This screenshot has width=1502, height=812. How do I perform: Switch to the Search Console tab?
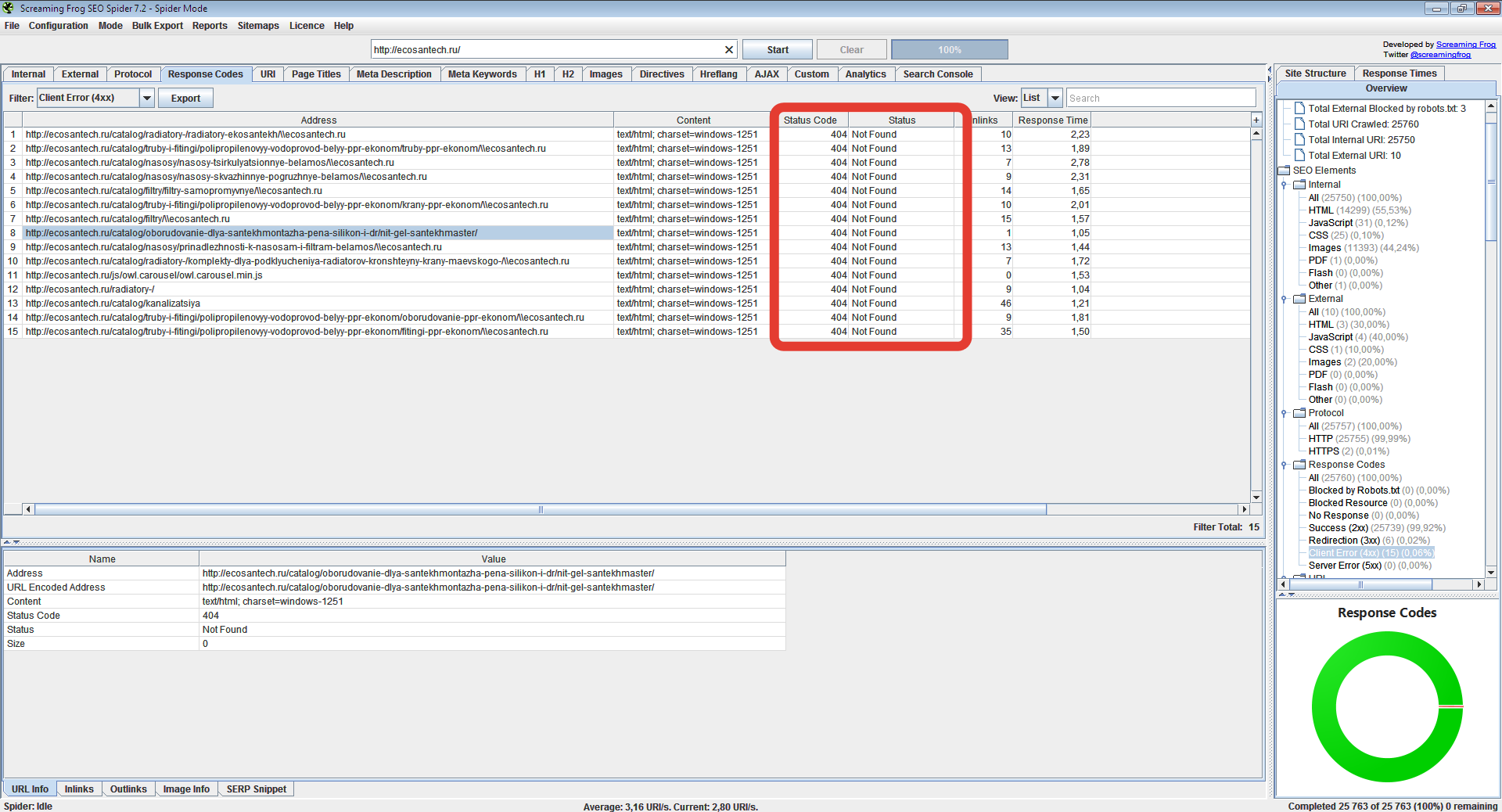938,74
